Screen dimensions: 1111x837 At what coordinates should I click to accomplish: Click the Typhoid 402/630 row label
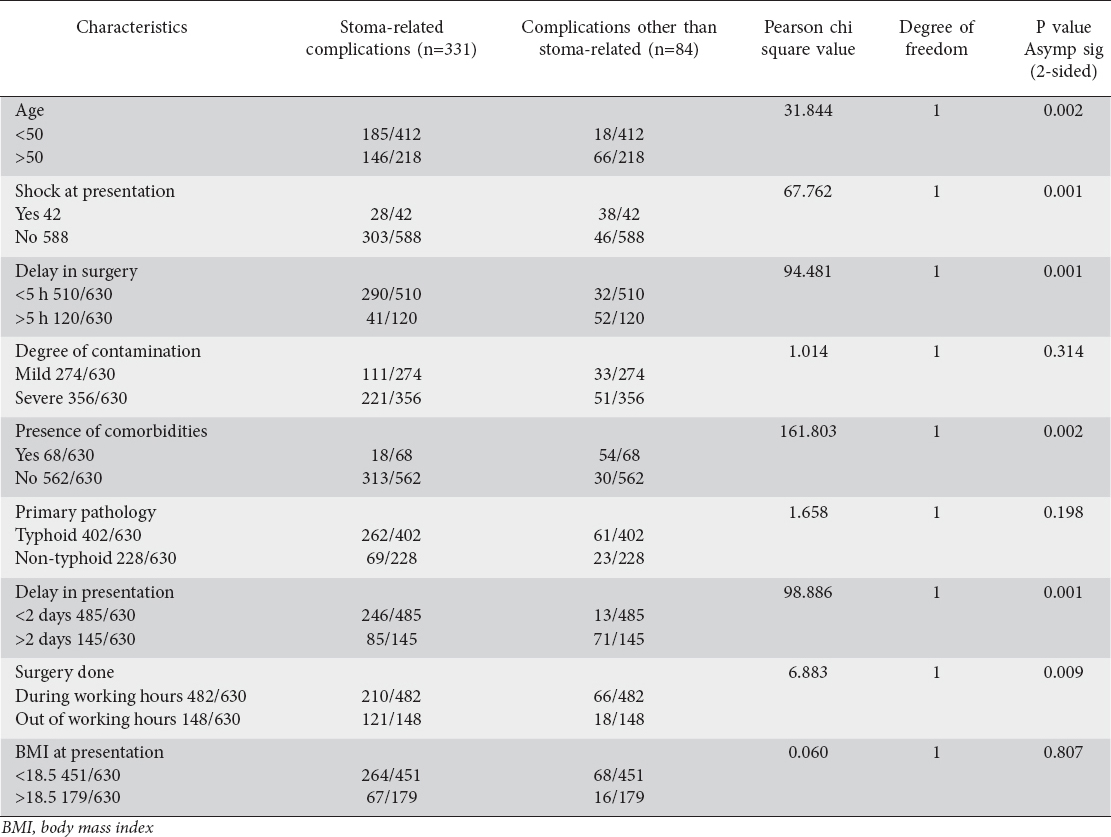(x=79, y=534)
